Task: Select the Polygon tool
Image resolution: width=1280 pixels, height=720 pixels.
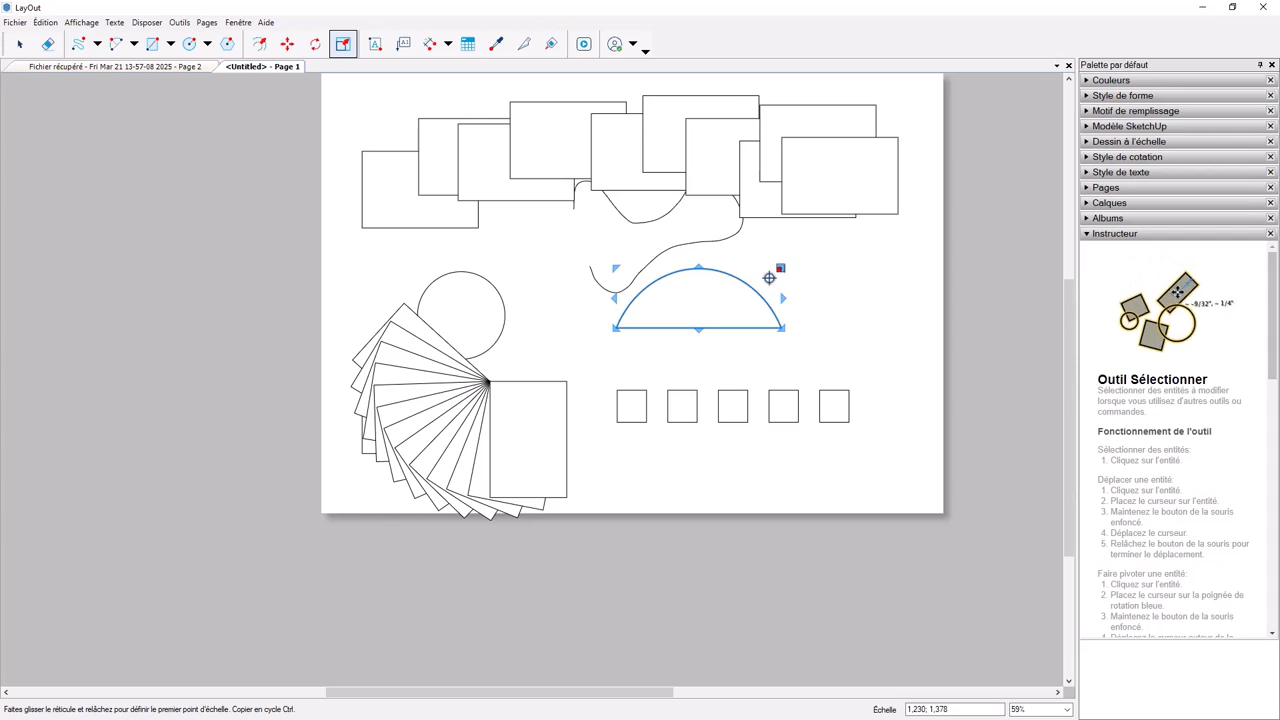Action: point(227,43)
